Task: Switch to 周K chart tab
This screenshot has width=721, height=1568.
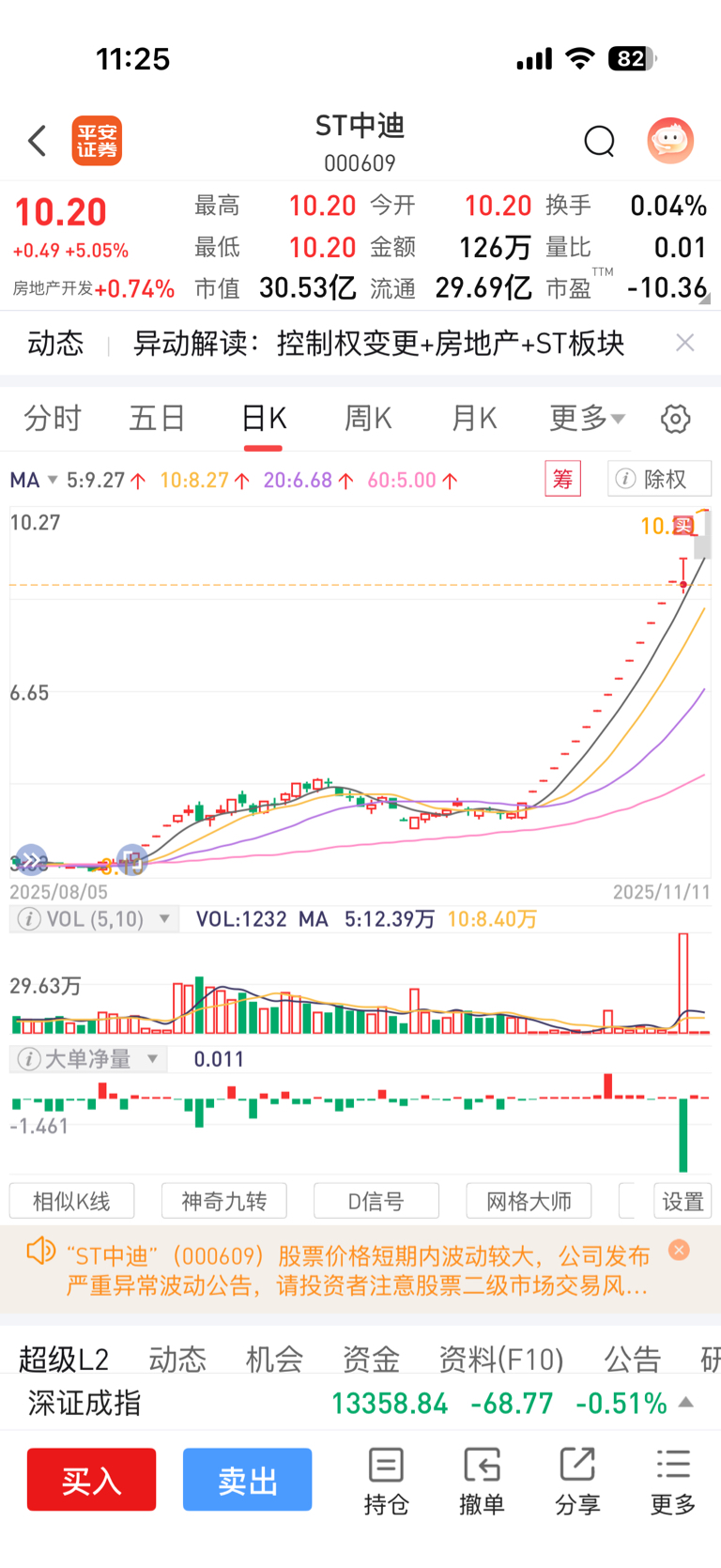Action: click(368, 418)
